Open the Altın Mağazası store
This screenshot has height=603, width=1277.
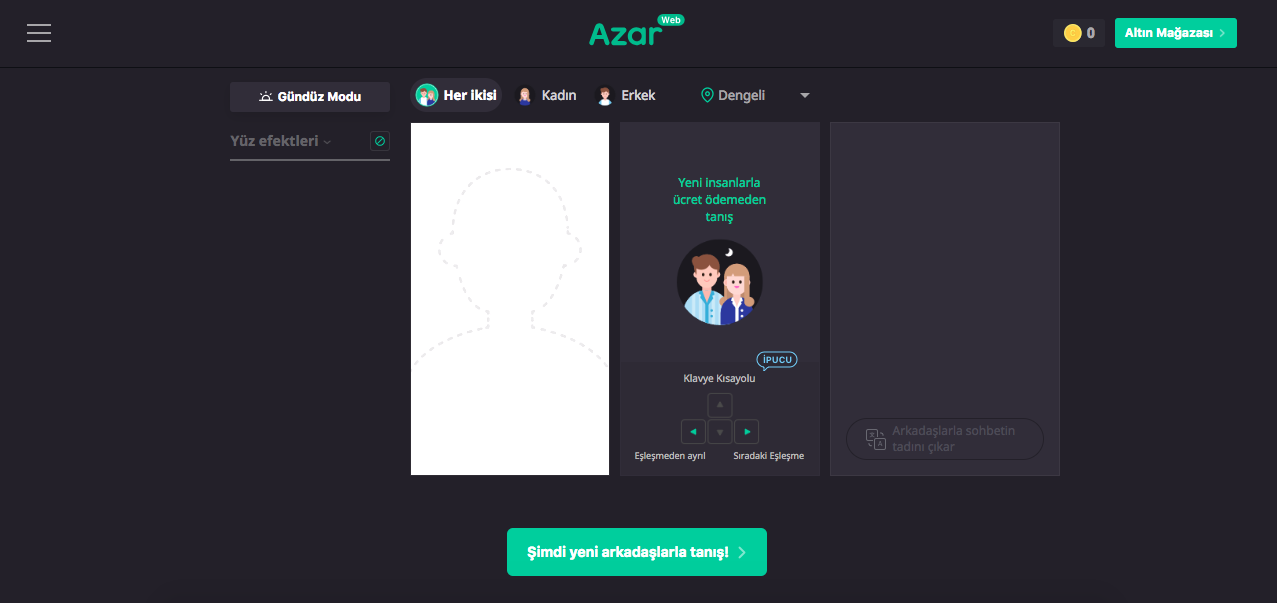tap(1175, 33)
